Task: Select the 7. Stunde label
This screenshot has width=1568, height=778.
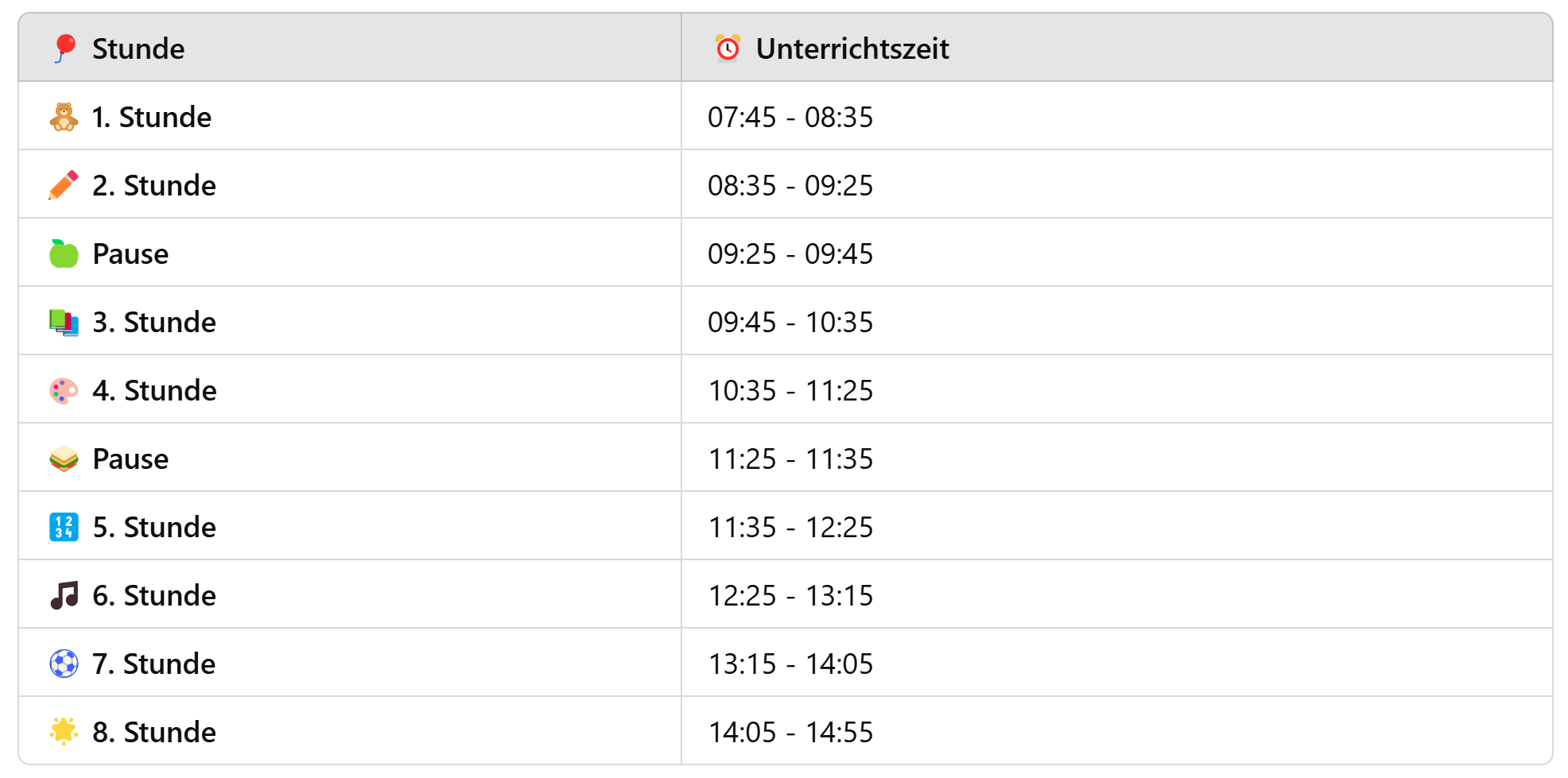Action: pyautogui.click(x=153, y=664)
